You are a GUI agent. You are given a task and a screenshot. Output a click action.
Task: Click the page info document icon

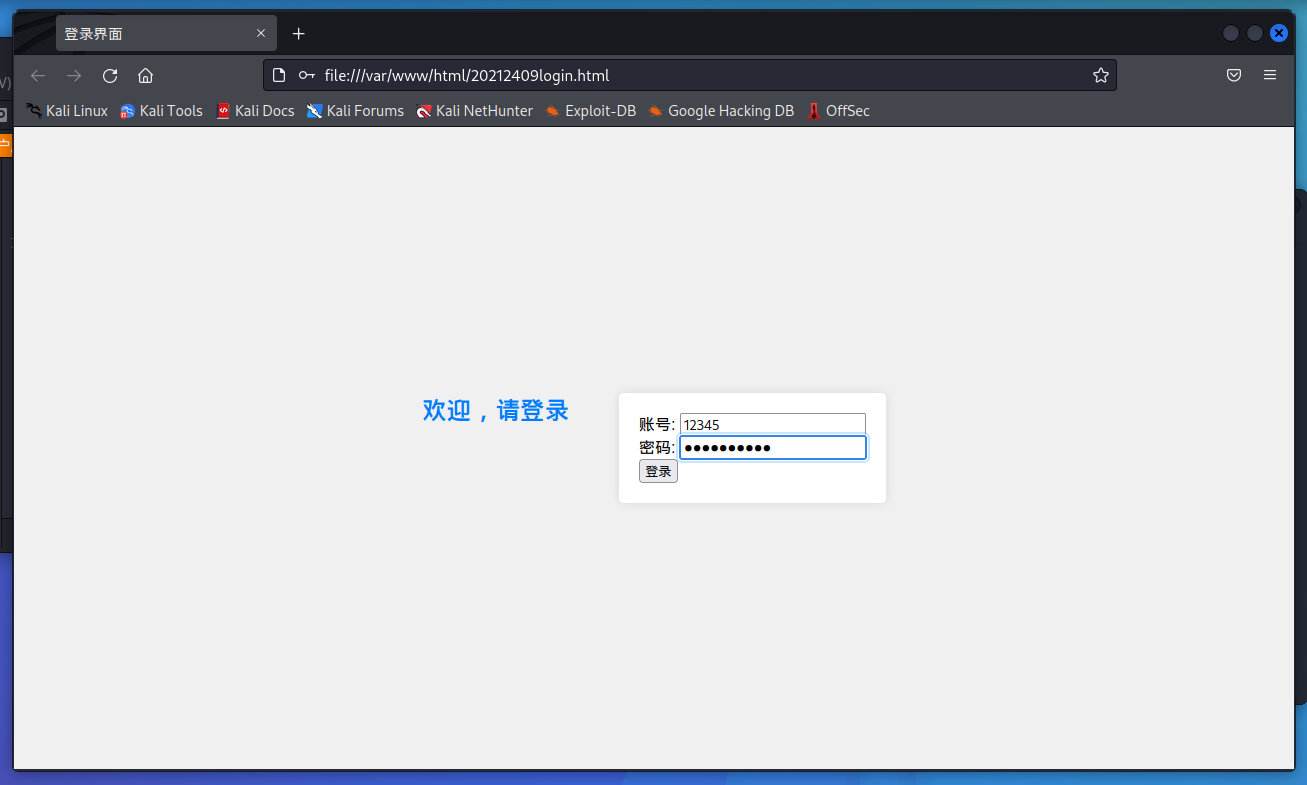(x=279, y=75)
